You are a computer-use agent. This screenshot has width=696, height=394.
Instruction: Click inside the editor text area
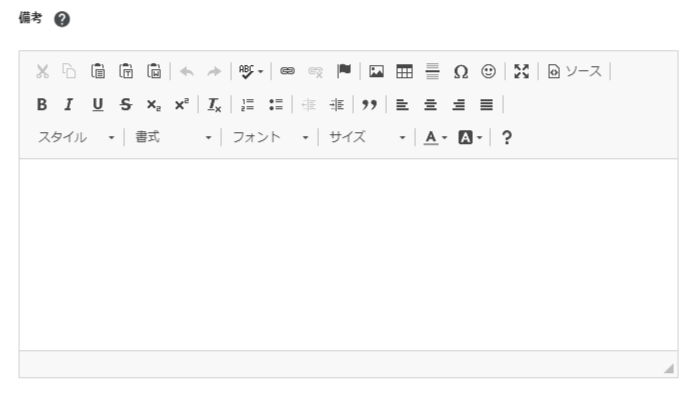[348, 255]
